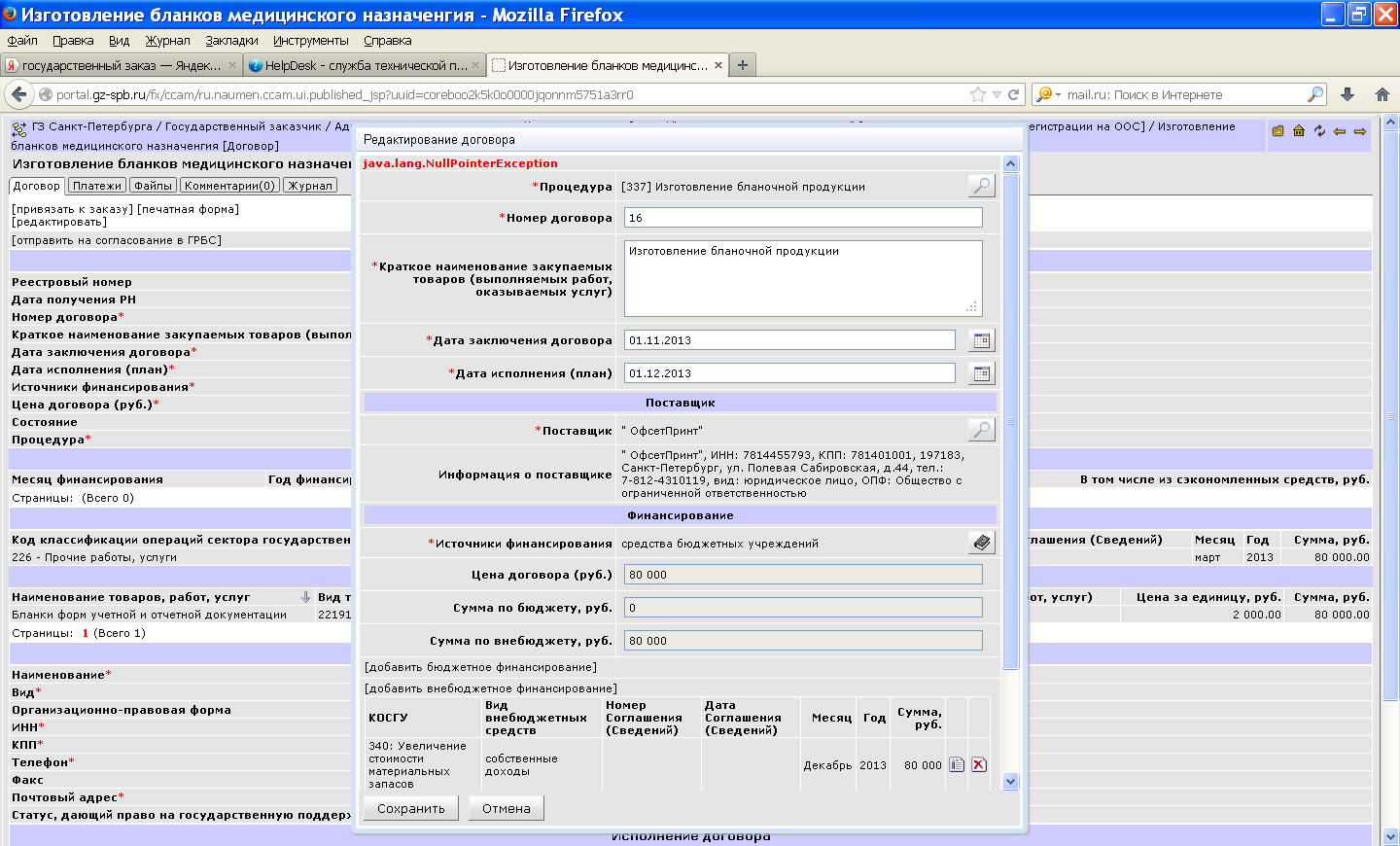
Task: Click [добавить бюджетное финансирование] link
Action: (480, 667)
